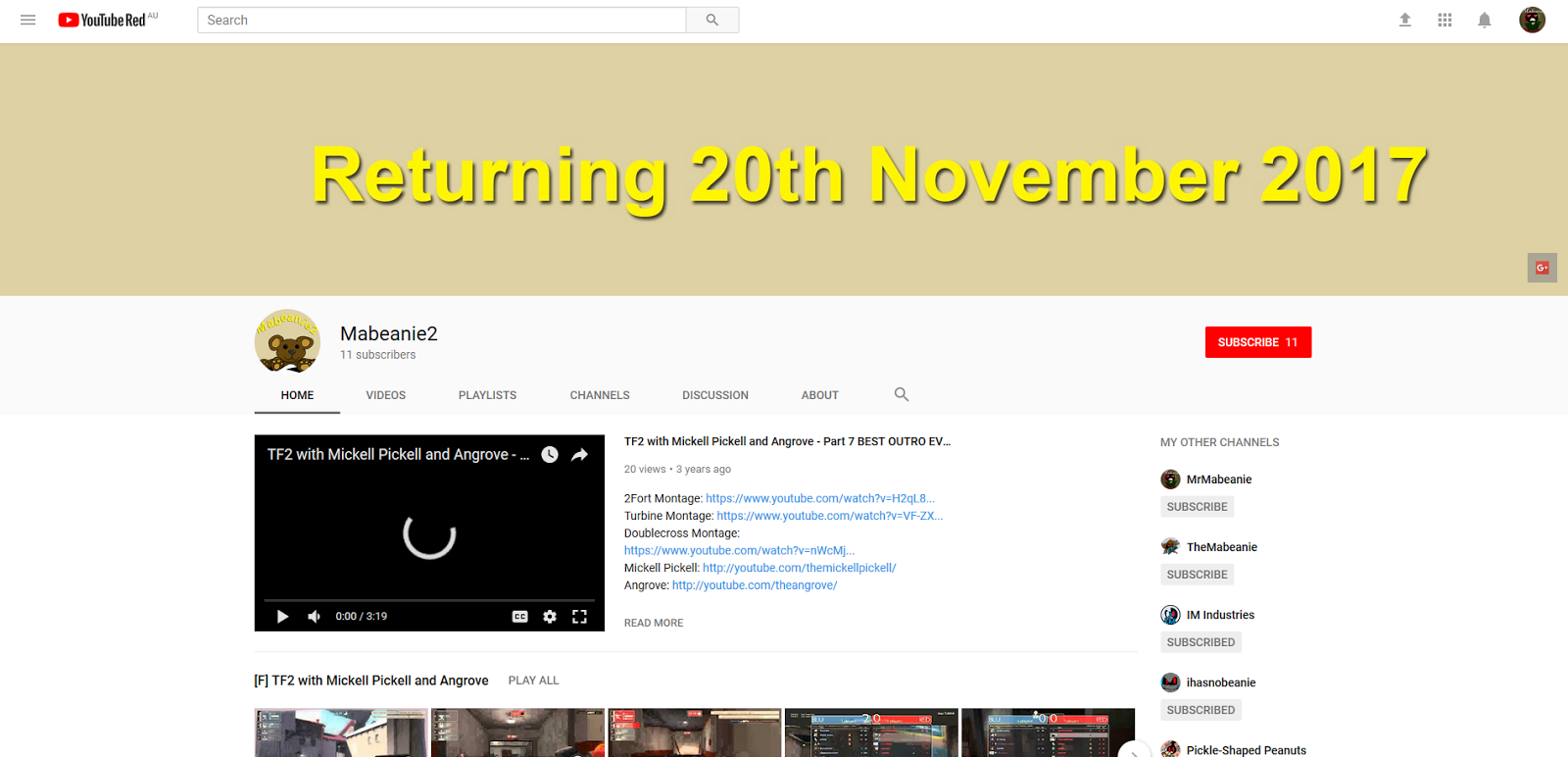Click the TheMabeanie channel name

pyautogui.click(x=1222, y=547)
